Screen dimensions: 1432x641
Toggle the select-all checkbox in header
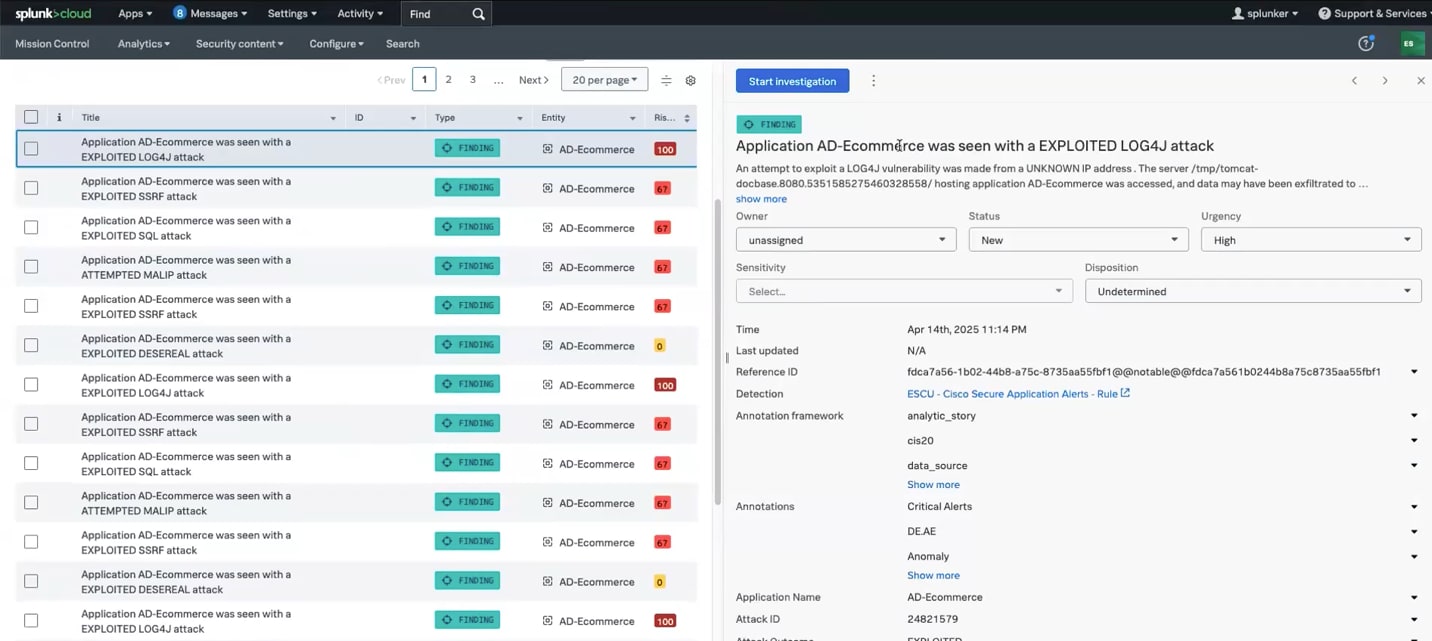pos(31,117)
